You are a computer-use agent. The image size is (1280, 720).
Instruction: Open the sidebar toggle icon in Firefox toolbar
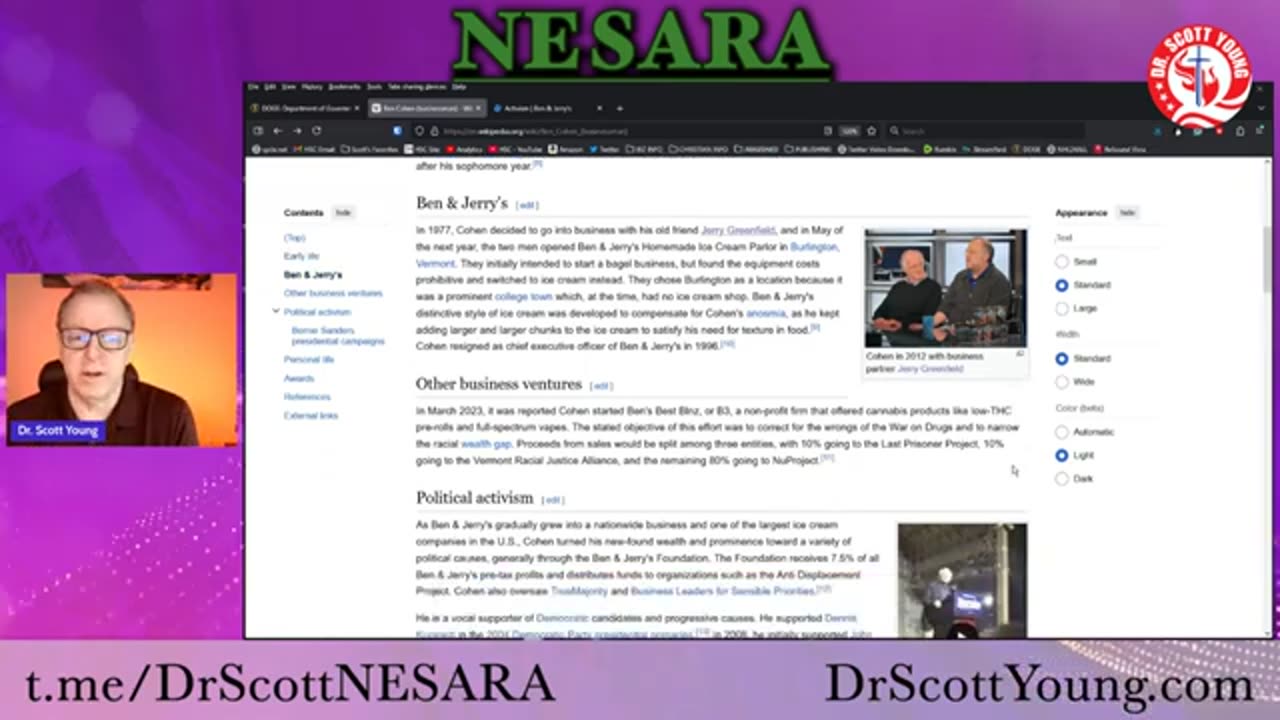point(258,131)
